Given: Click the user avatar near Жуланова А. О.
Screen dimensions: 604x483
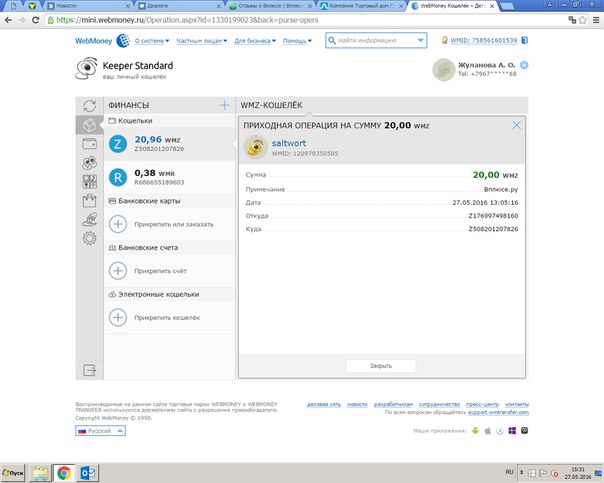Looking at the screenshot, I should (444, 69).
